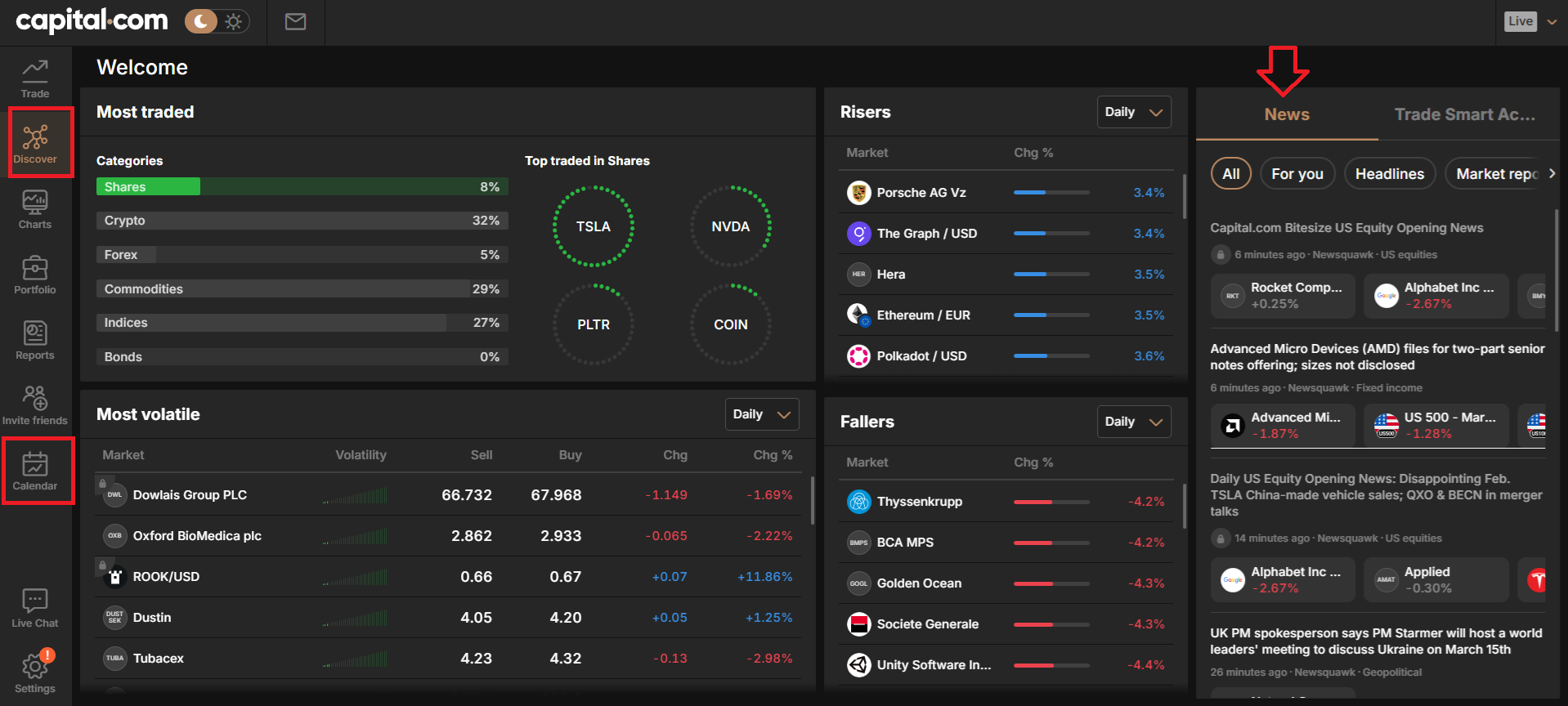This screenshot has width=1568, height=706.
Task: Open the ROOK/USD market row
Action: pyautogui.click(x=448, y=577)
